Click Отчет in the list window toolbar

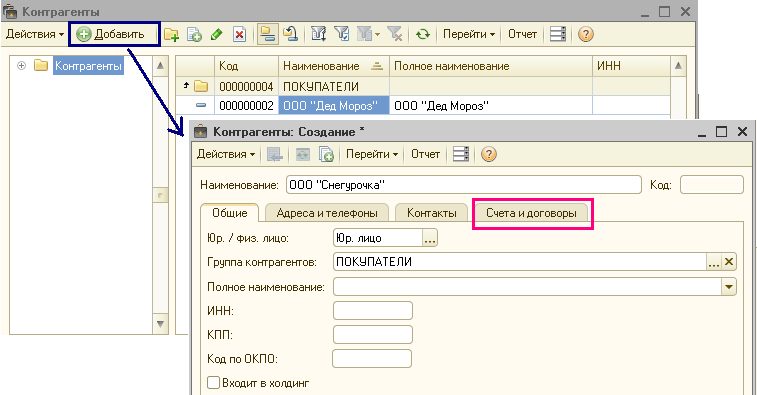coord(522,34)
